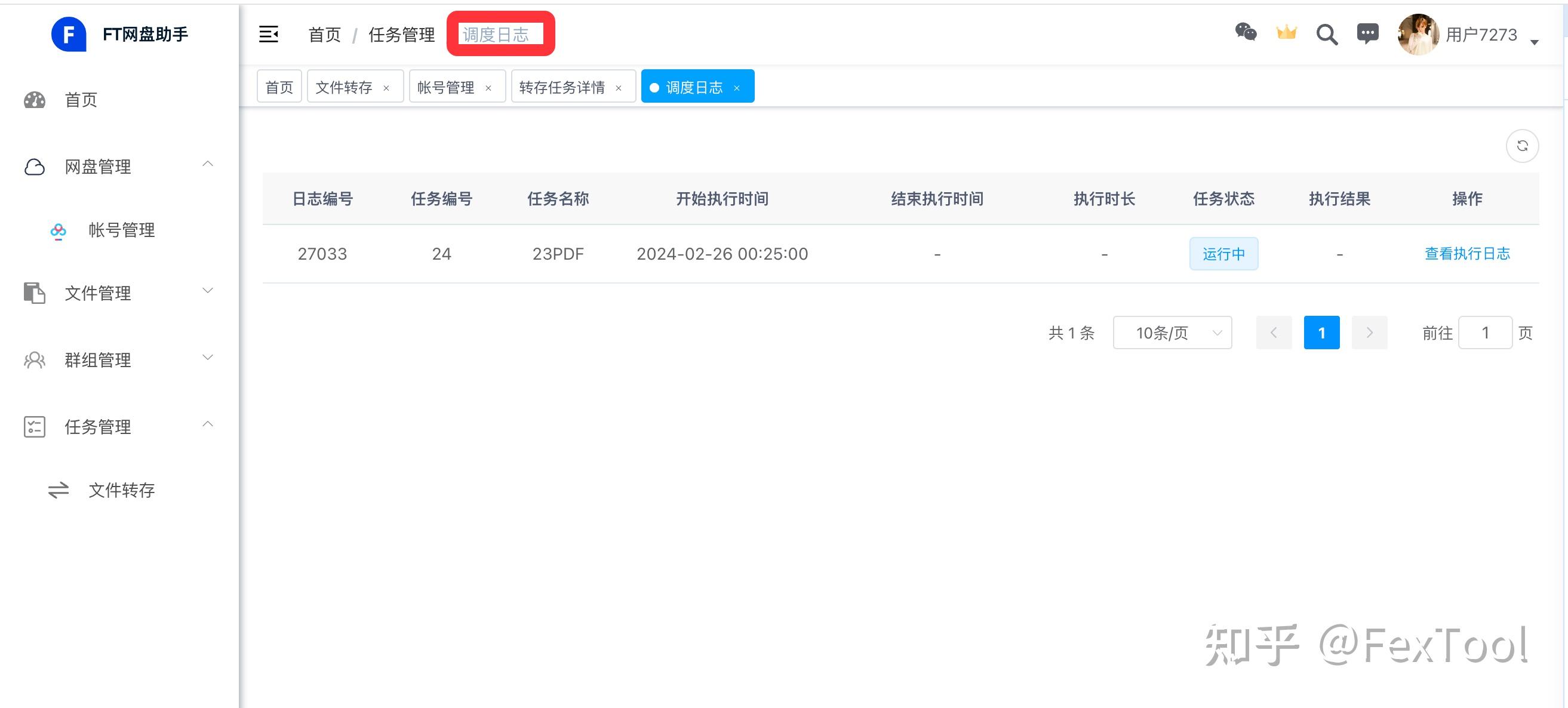The width and height of the screenshot is (1568, 708).
Task: Click the cloud icon for 网盘管理
Action: click(x=35, y=167)
